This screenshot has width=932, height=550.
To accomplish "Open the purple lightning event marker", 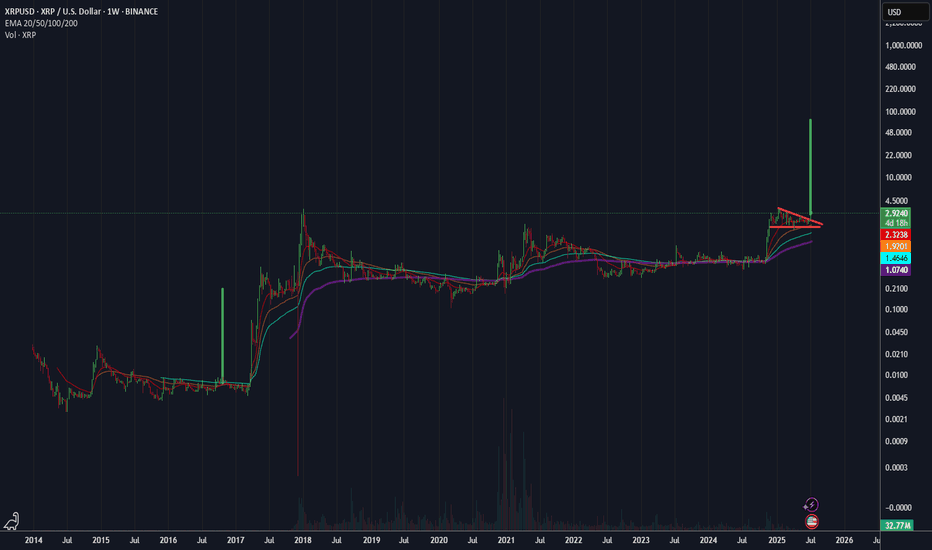I will [x=811, y=505].
